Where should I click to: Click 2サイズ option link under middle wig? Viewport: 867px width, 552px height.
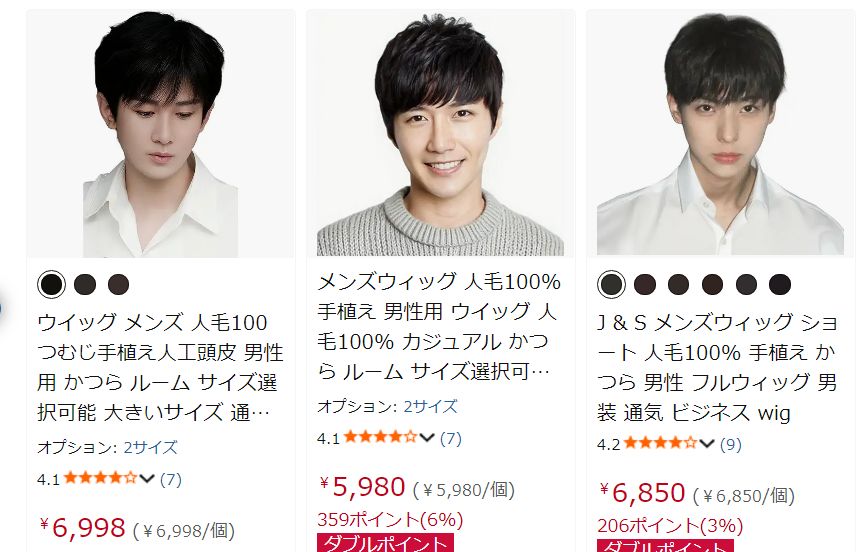click(430, 407)
